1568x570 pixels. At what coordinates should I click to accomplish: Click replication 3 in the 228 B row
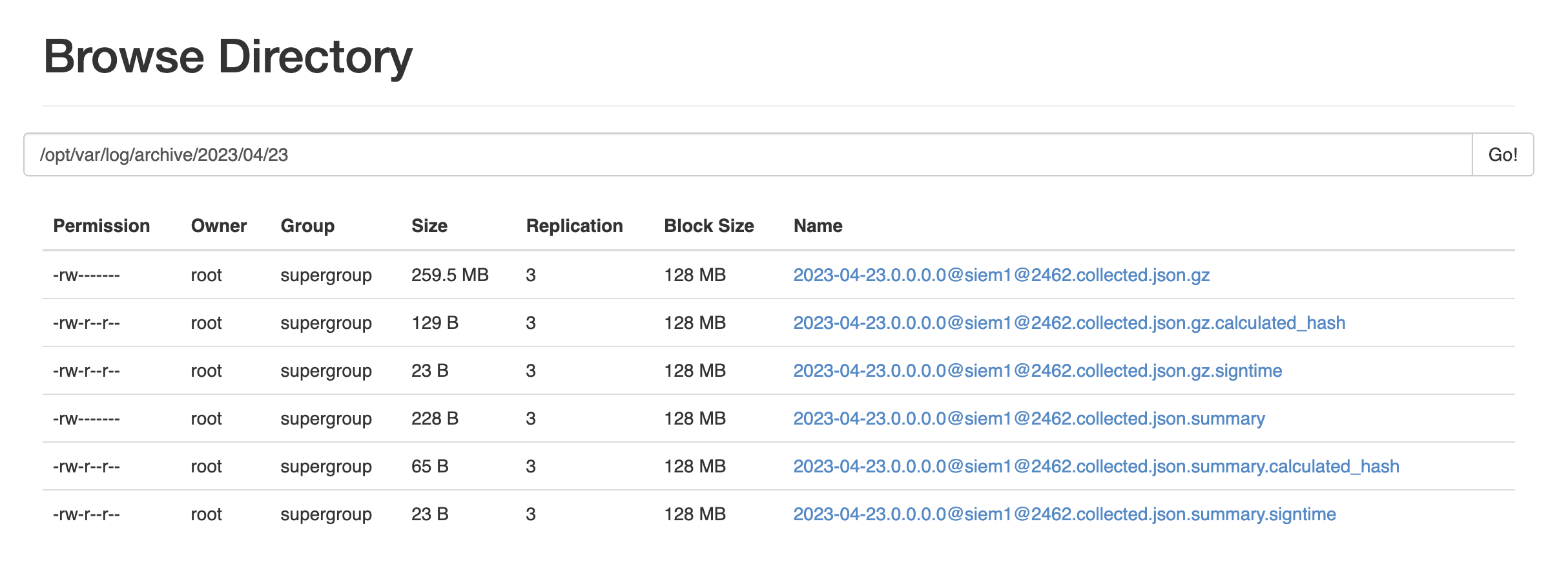click(x=531, y=418)
